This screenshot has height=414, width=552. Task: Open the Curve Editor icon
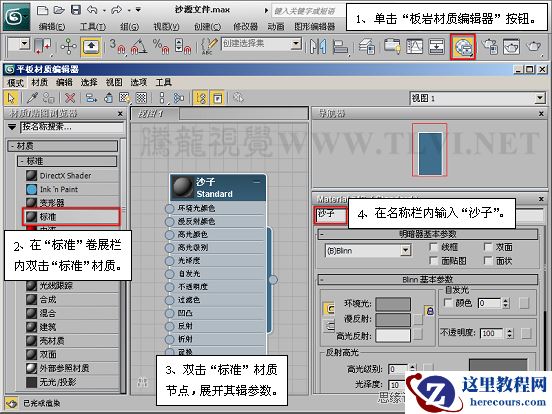pos(414,47)
